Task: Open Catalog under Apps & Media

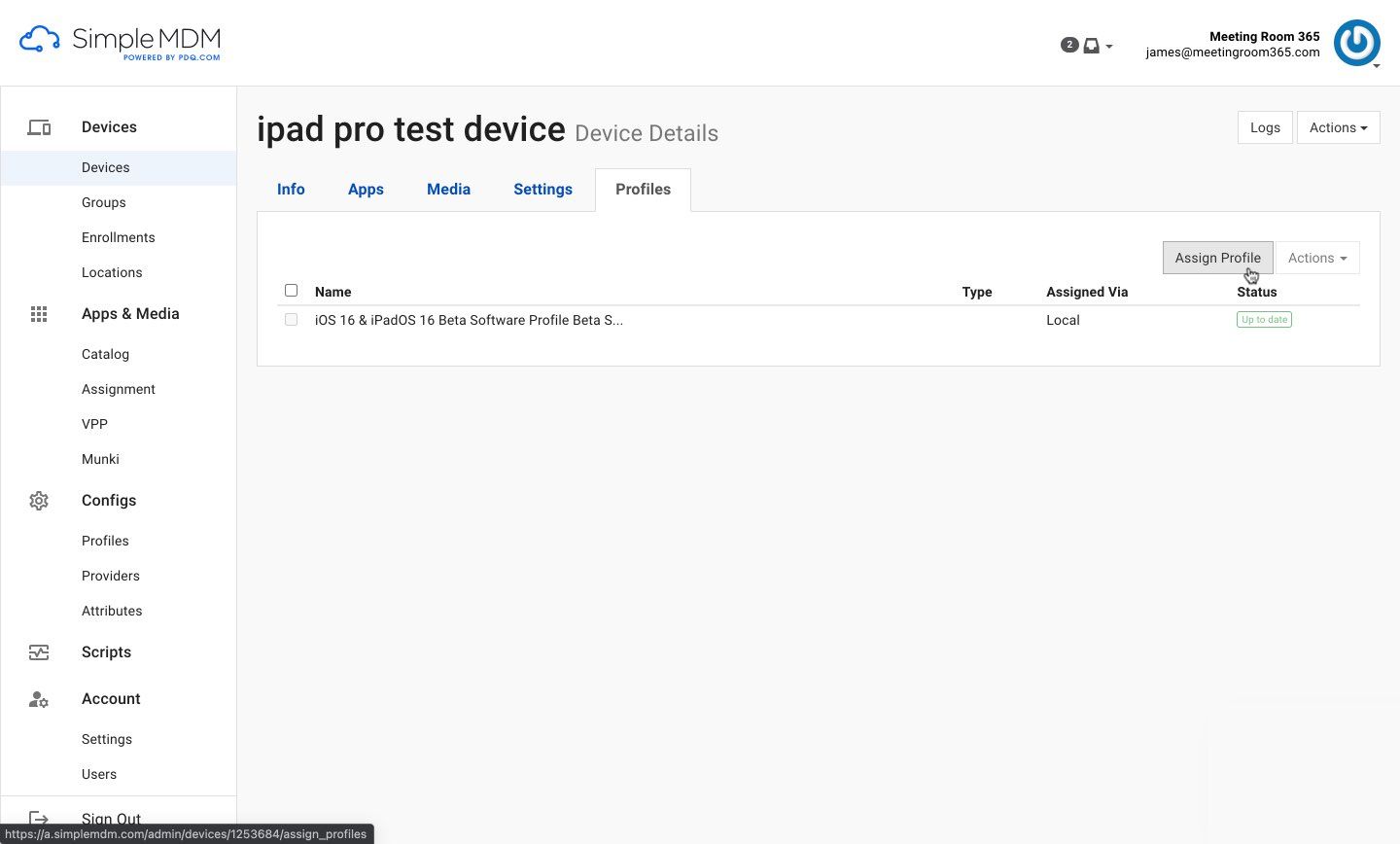Action: pos(105,354)
